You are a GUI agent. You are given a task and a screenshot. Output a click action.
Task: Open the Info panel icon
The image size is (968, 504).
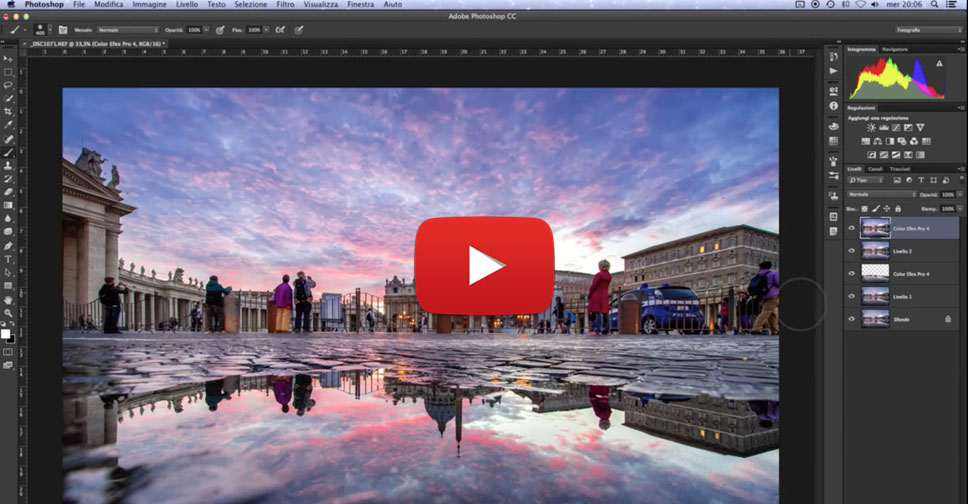[833, 106]
